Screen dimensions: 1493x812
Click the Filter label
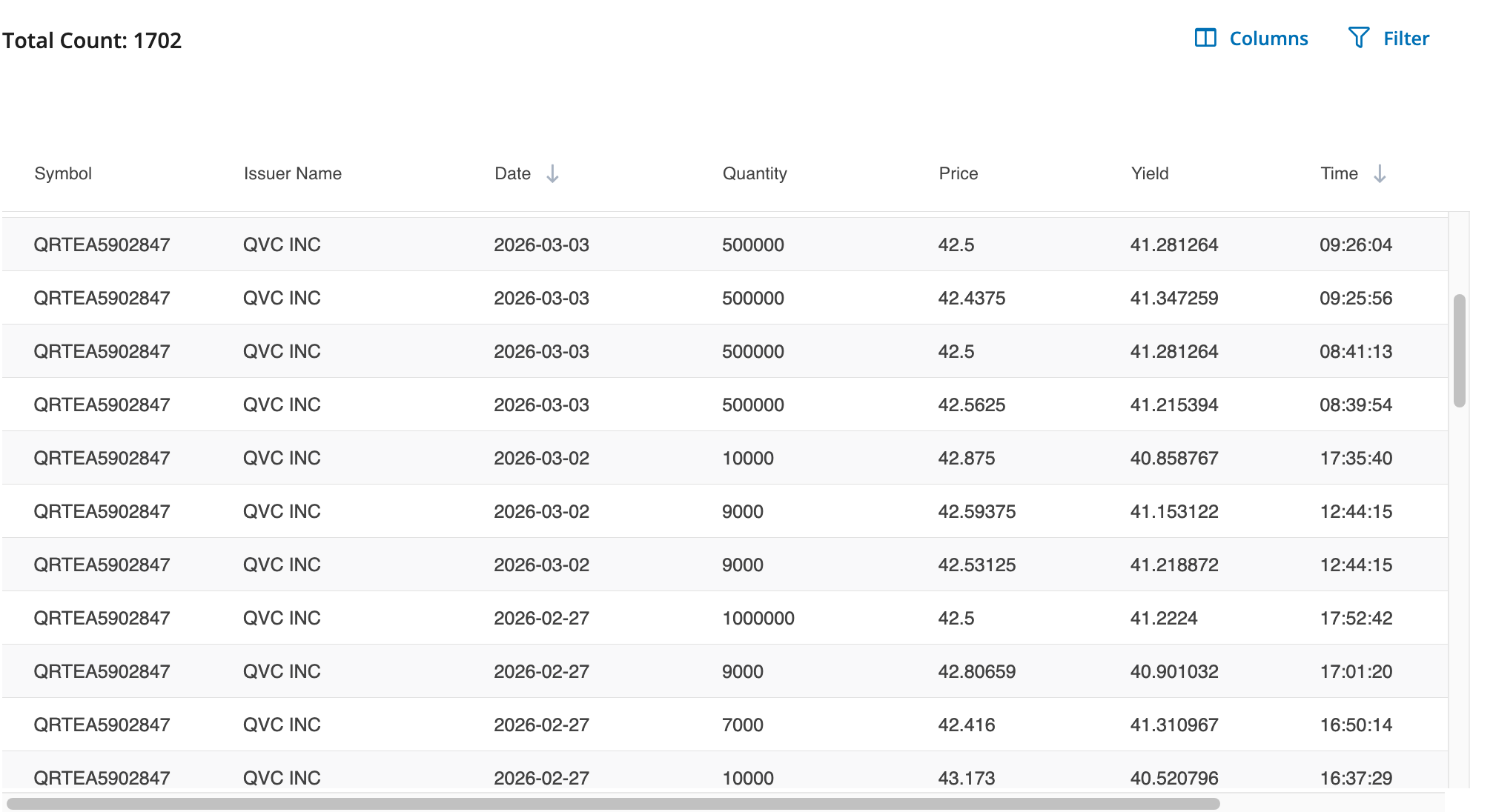(x=1406, y=39)
